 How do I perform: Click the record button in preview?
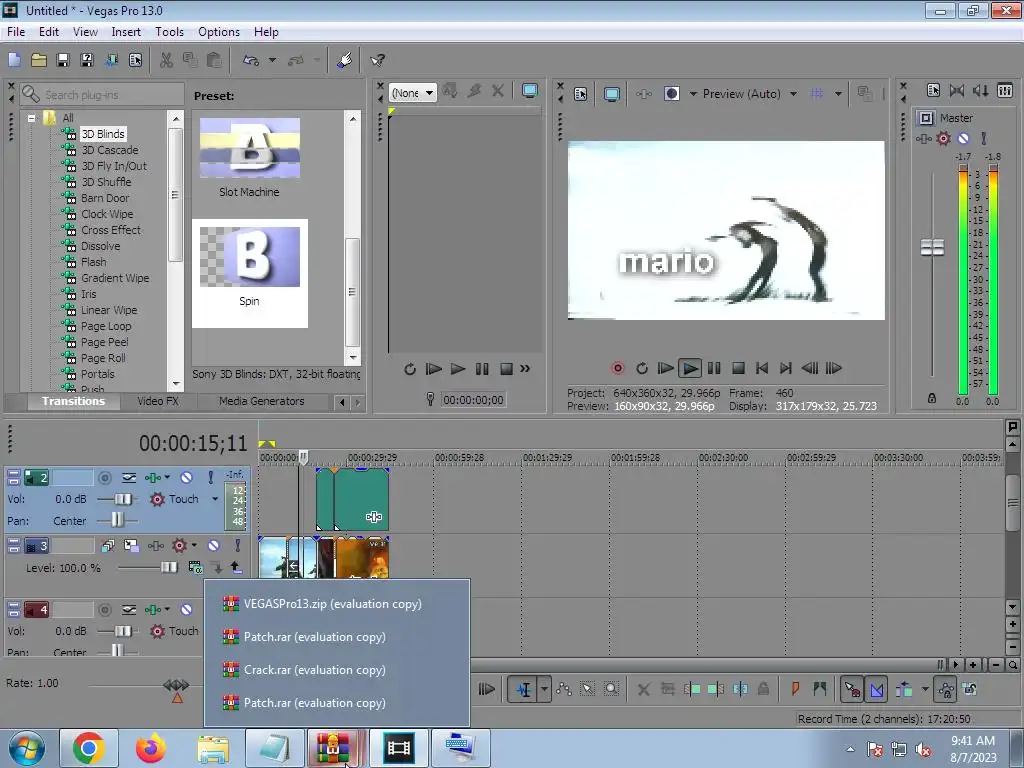pos(618,368)
